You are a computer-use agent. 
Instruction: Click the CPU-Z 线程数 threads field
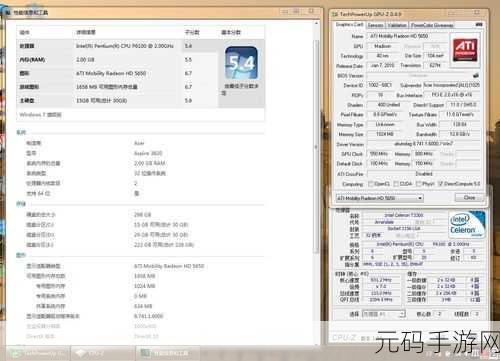click(x=477, y=314)
